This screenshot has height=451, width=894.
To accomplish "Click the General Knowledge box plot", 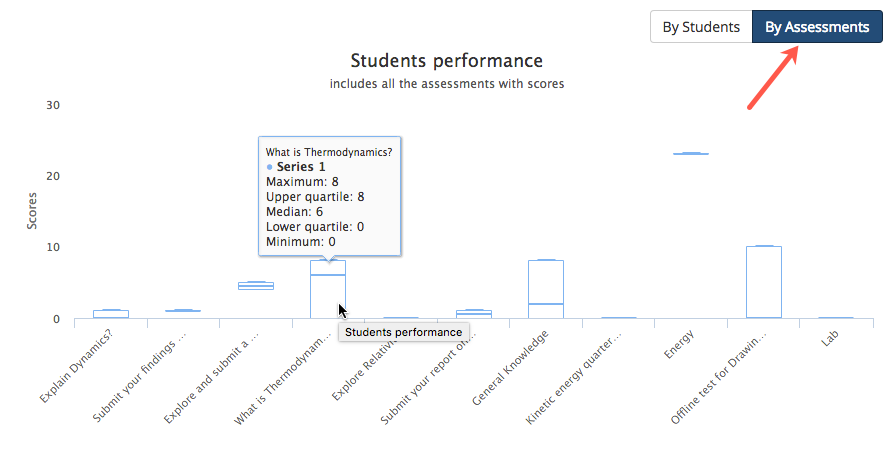I will (546, 289).
